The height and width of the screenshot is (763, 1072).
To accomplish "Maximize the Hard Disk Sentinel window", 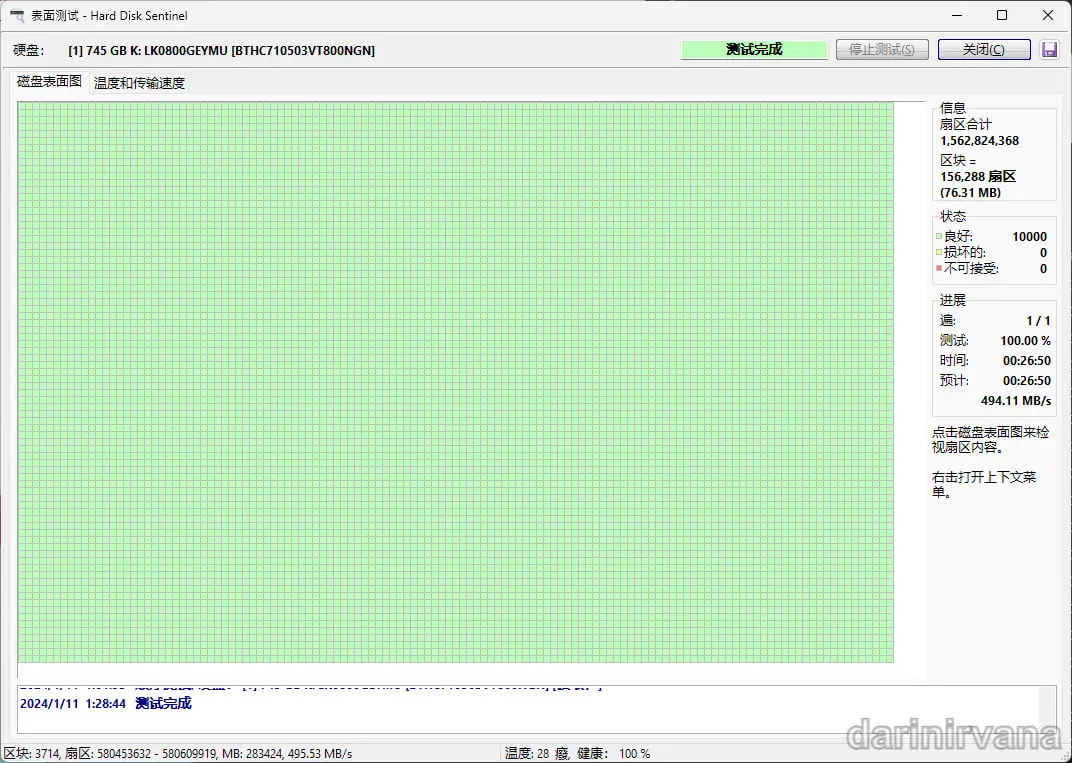I will click(1002, 15).
